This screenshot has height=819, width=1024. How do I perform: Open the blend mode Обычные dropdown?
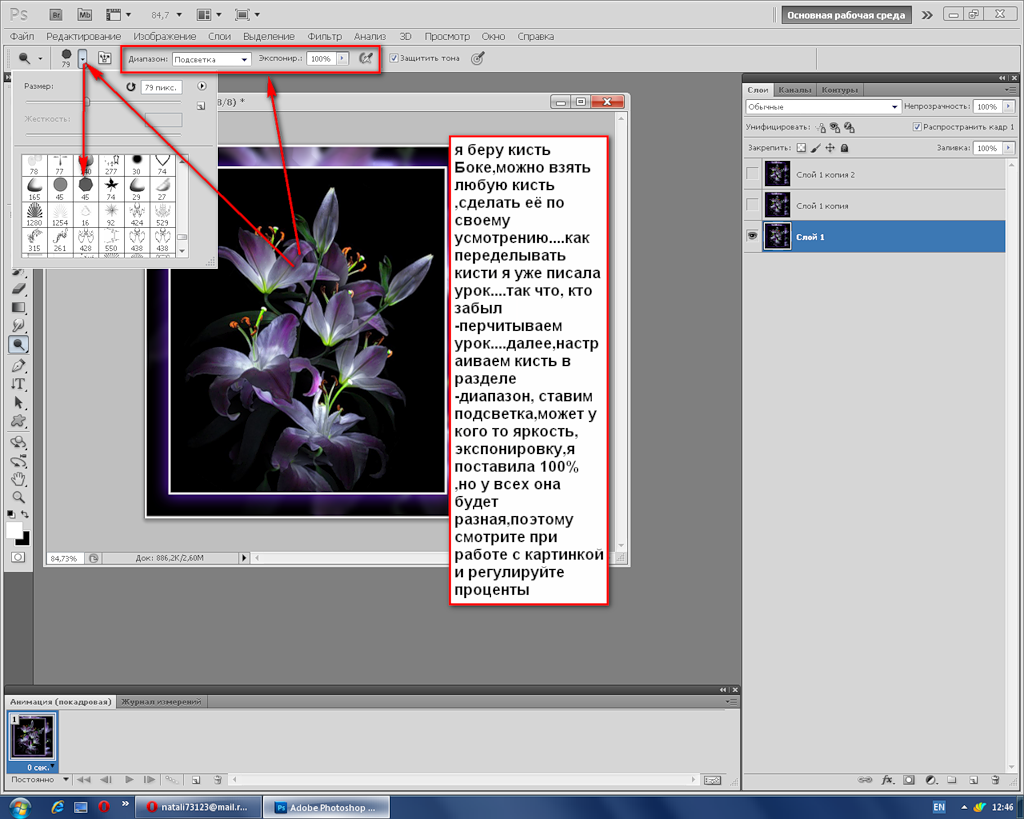823,106
